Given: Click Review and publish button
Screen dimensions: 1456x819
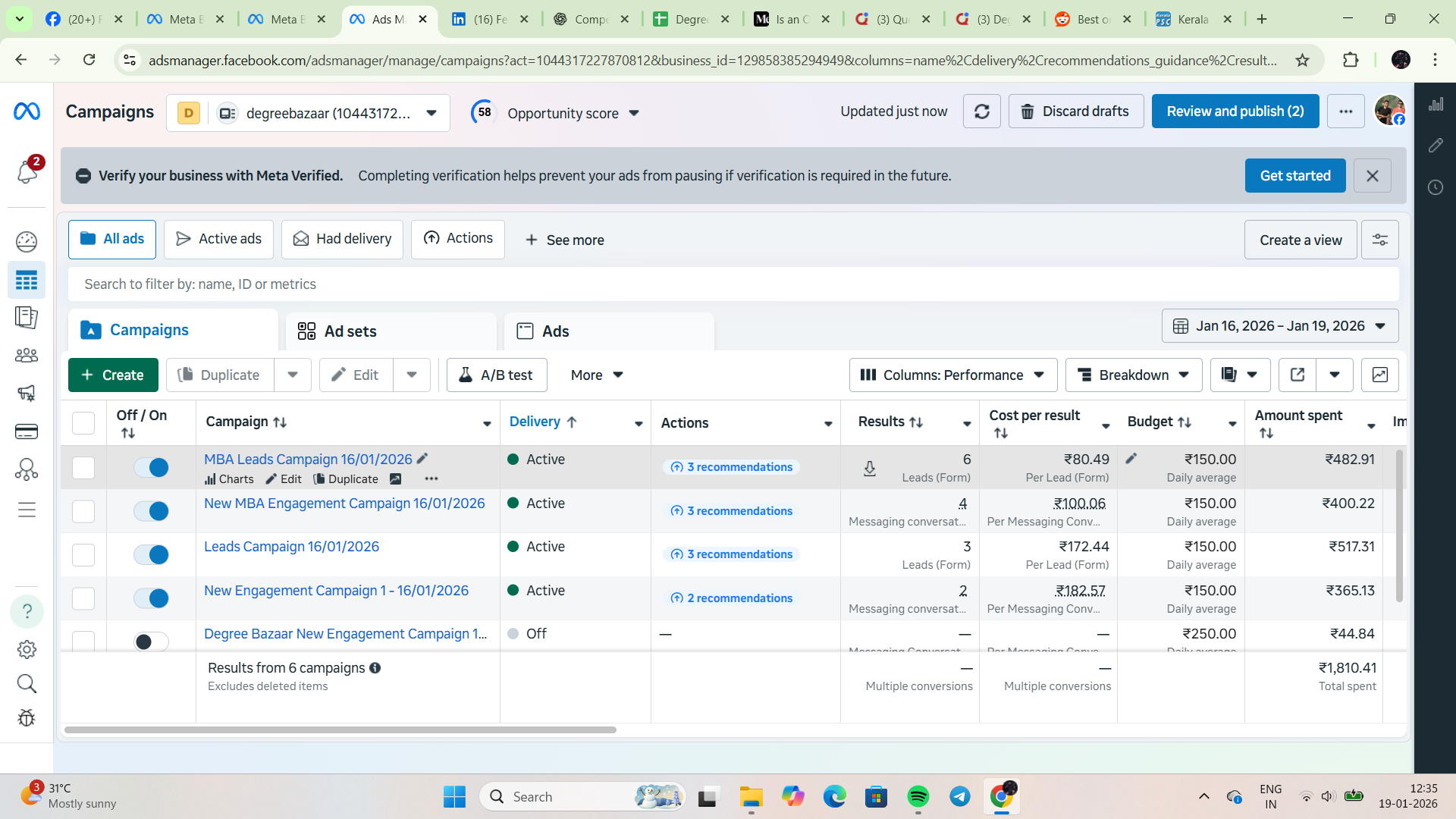Looking at the screenshot, I should [x=1235, y=111].
